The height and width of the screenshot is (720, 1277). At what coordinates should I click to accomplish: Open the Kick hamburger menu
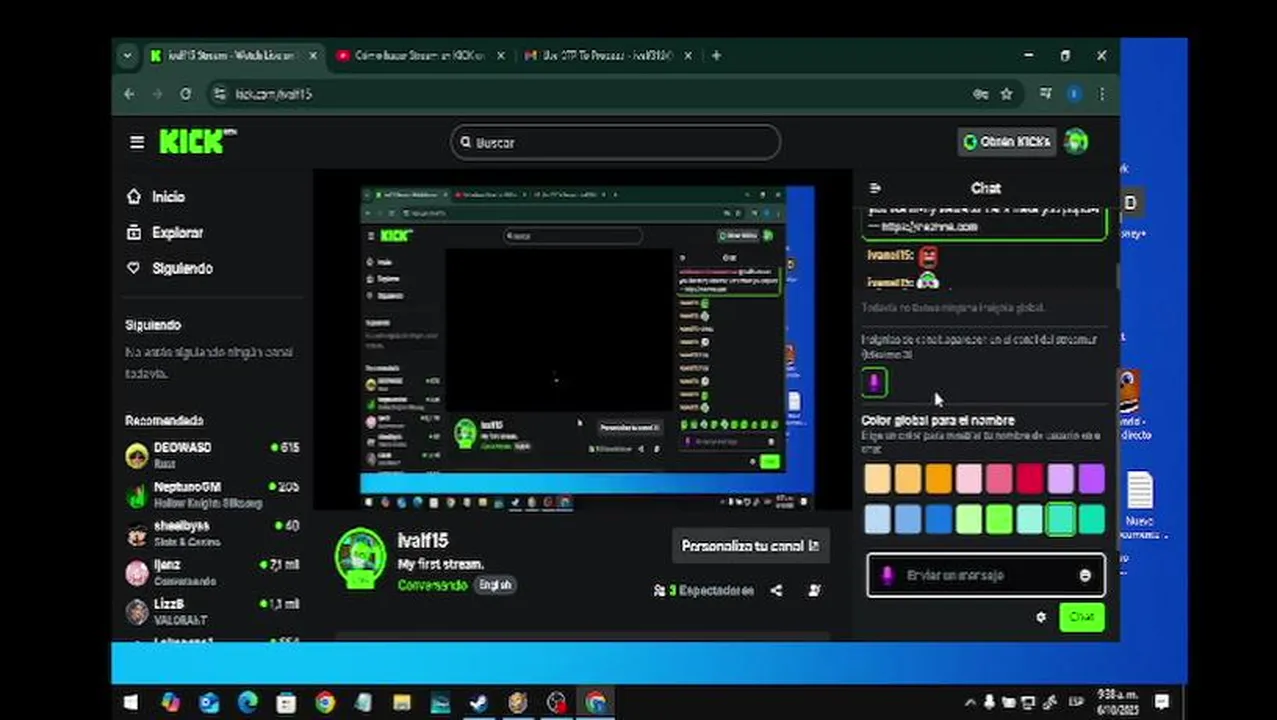point(137,142)
